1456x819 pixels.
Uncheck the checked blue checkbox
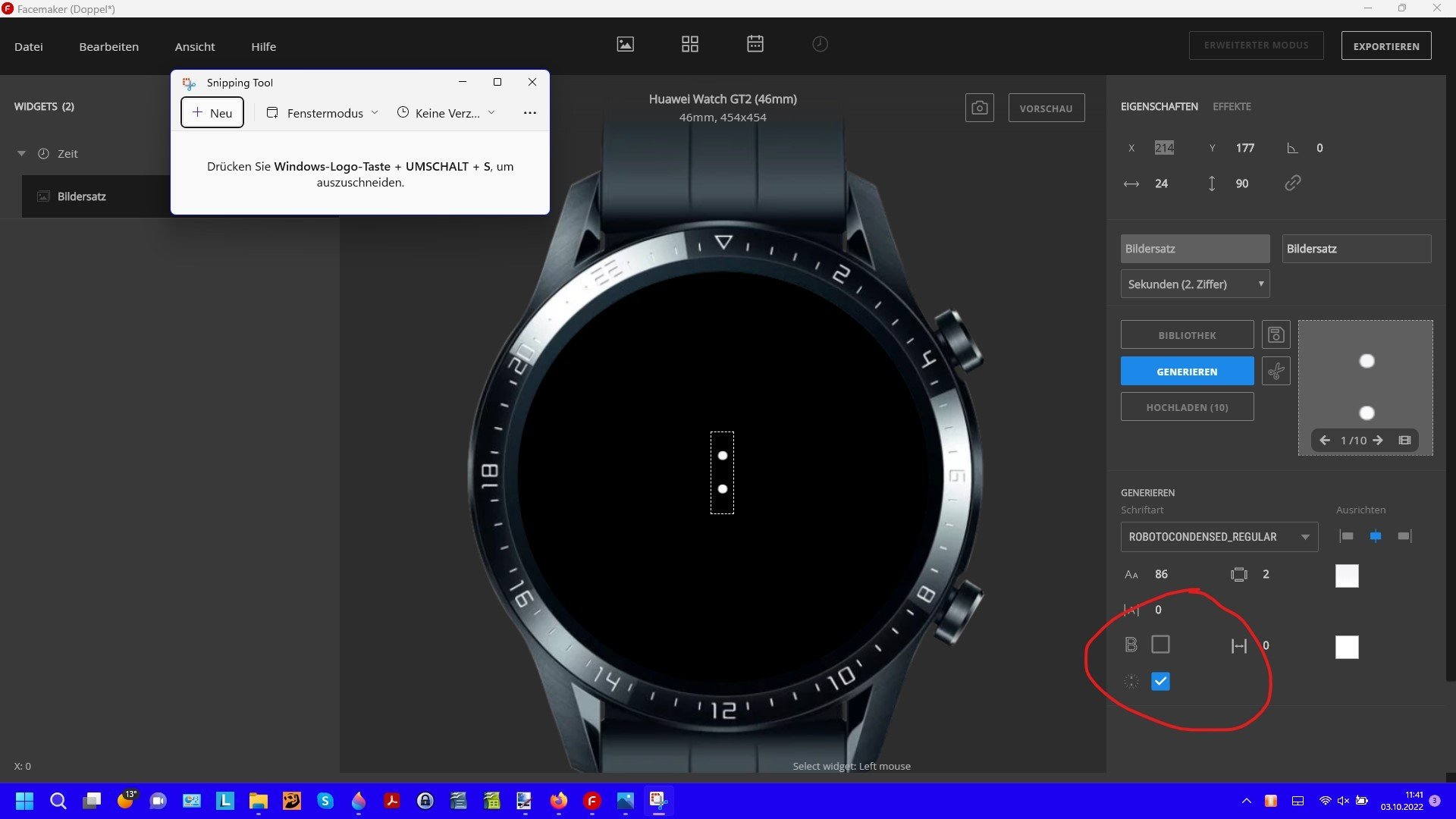point(1160,681)
